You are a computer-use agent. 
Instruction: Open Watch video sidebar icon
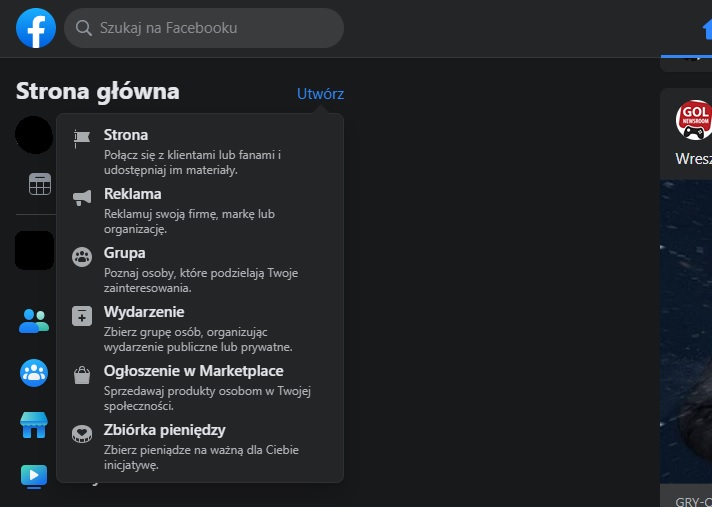pos(34,476)
